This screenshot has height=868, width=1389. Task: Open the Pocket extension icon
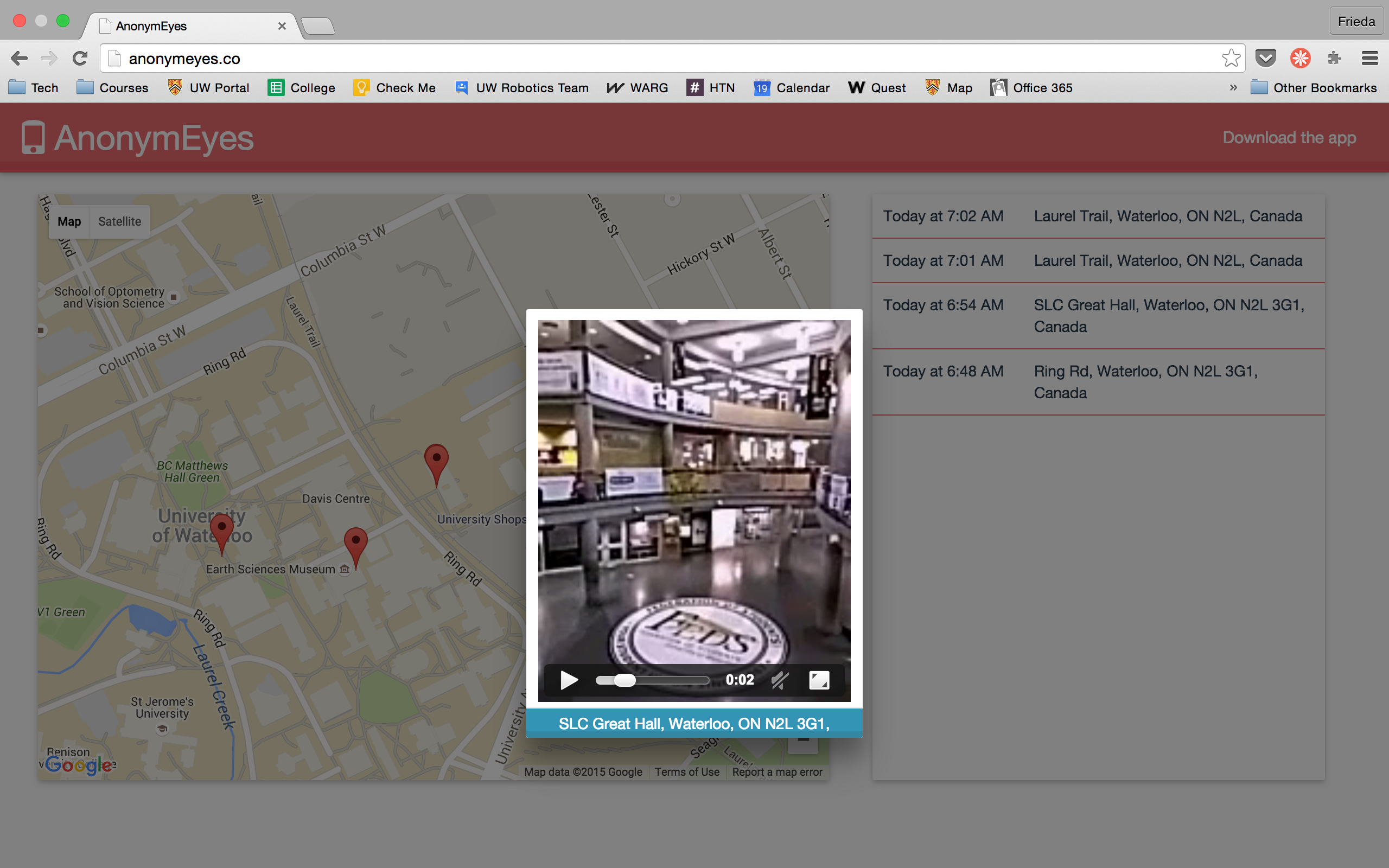coord(1265,58)
